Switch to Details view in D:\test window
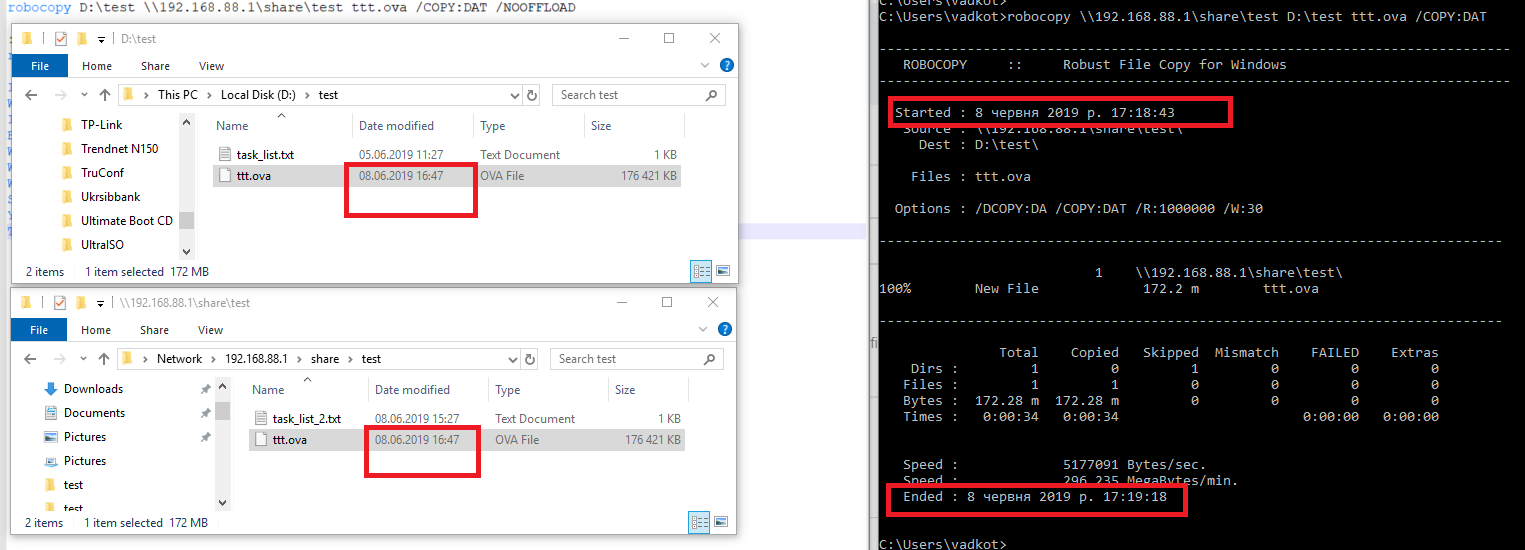Screen dimensions: 1525x550 701,270
